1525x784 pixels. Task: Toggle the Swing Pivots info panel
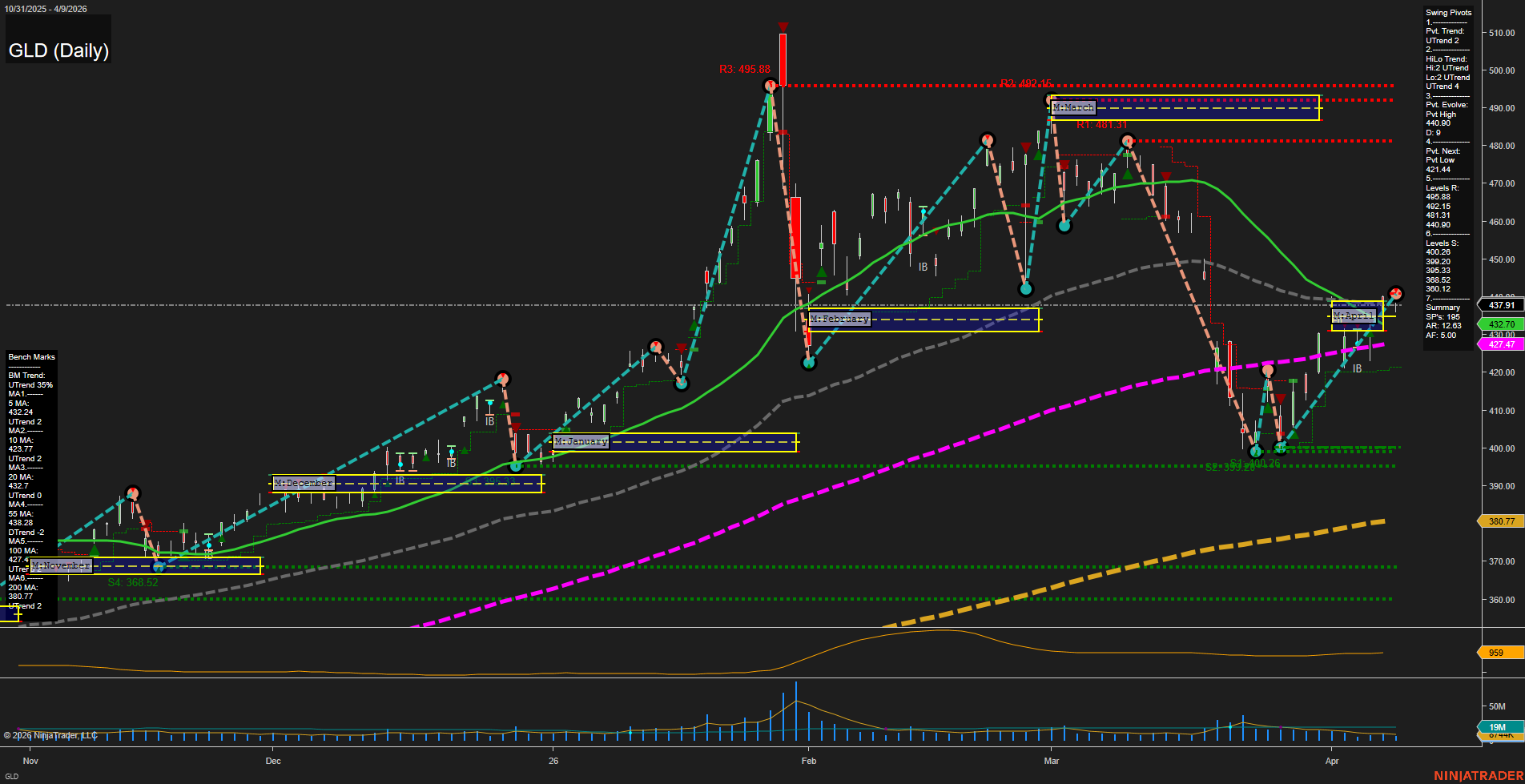coord(1448,12)
